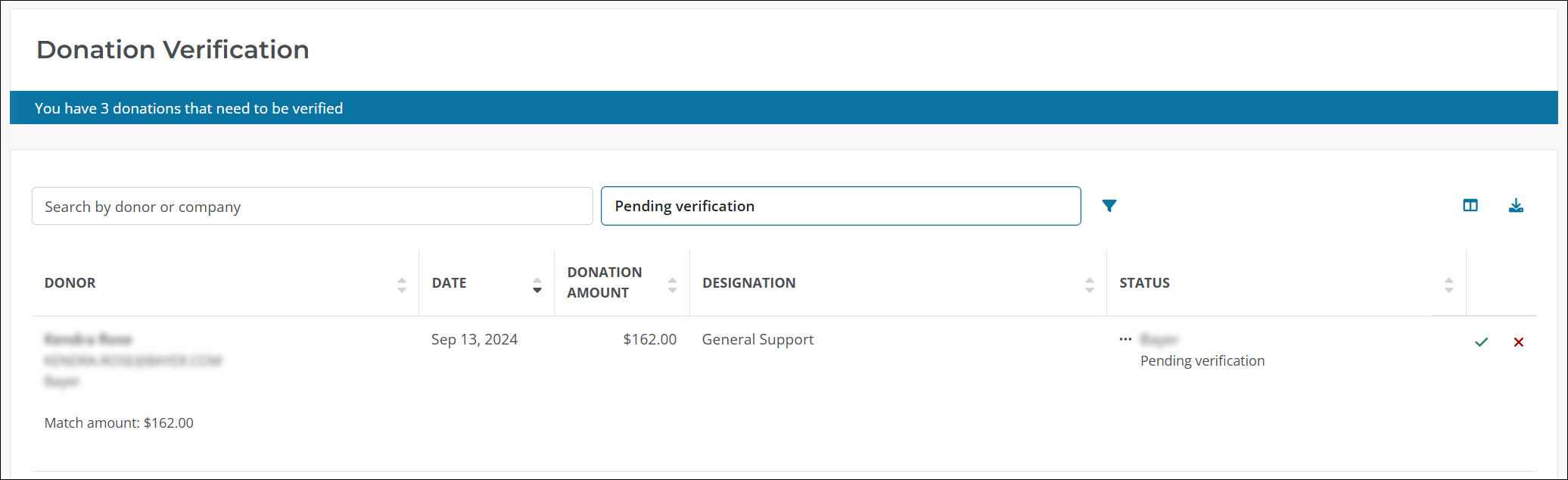Sort by Status column arrows

[1448, 285]
